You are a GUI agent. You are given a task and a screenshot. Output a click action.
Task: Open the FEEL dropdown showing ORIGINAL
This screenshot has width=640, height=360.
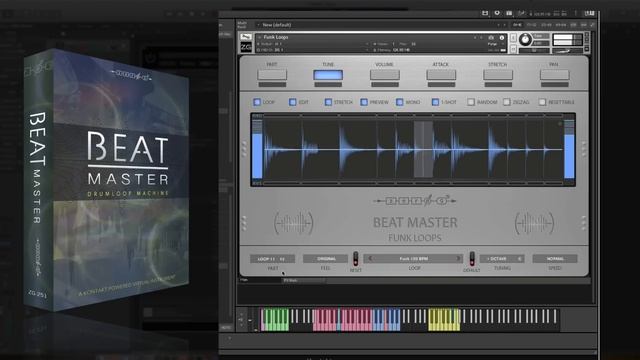coord(325,259)
